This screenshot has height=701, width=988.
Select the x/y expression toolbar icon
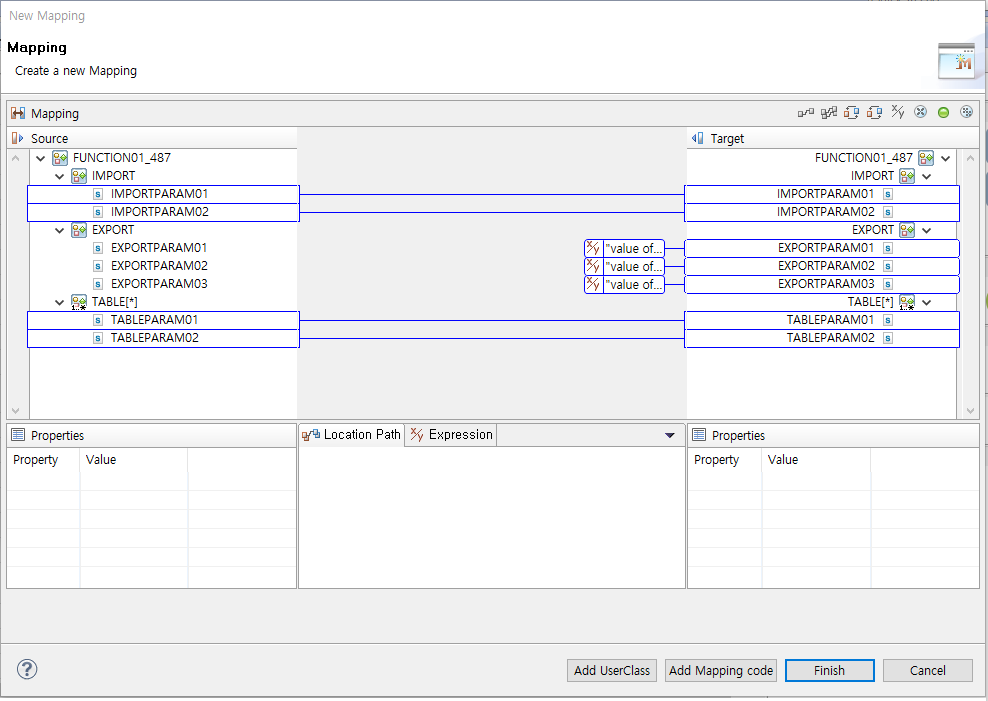click(x=898, y=112)
